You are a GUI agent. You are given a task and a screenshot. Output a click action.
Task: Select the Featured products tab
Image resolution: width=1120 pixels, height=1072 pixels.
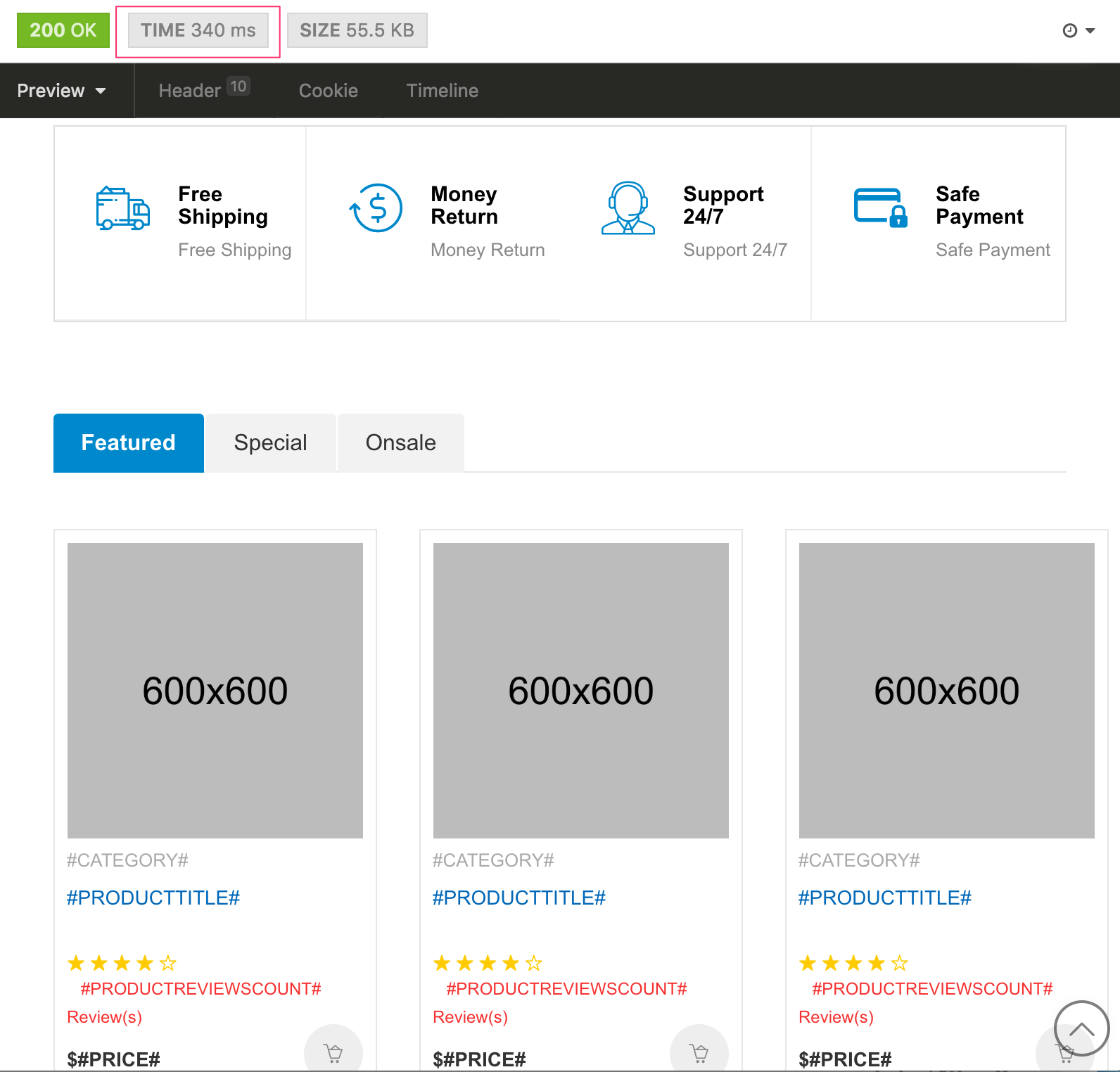[x=128, y=442]
